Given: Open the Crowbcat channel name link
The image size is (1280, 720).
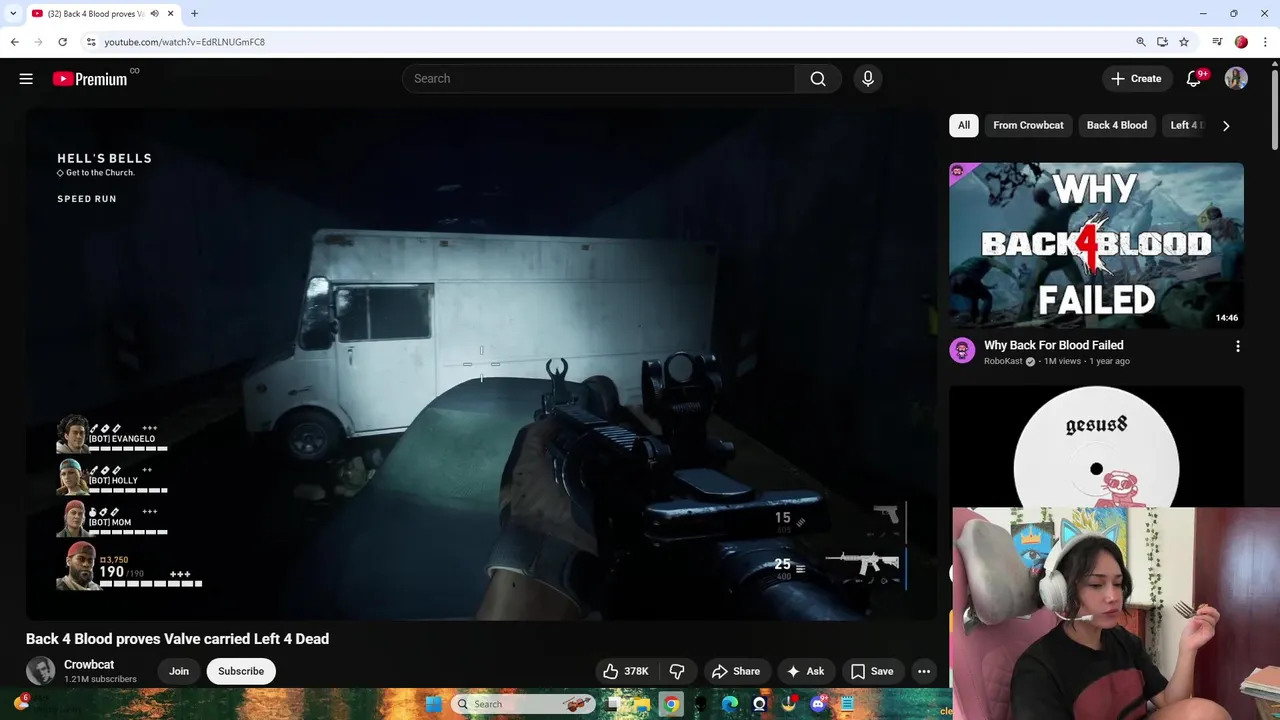Looking at the screenshot, I should tap(89, 665).
